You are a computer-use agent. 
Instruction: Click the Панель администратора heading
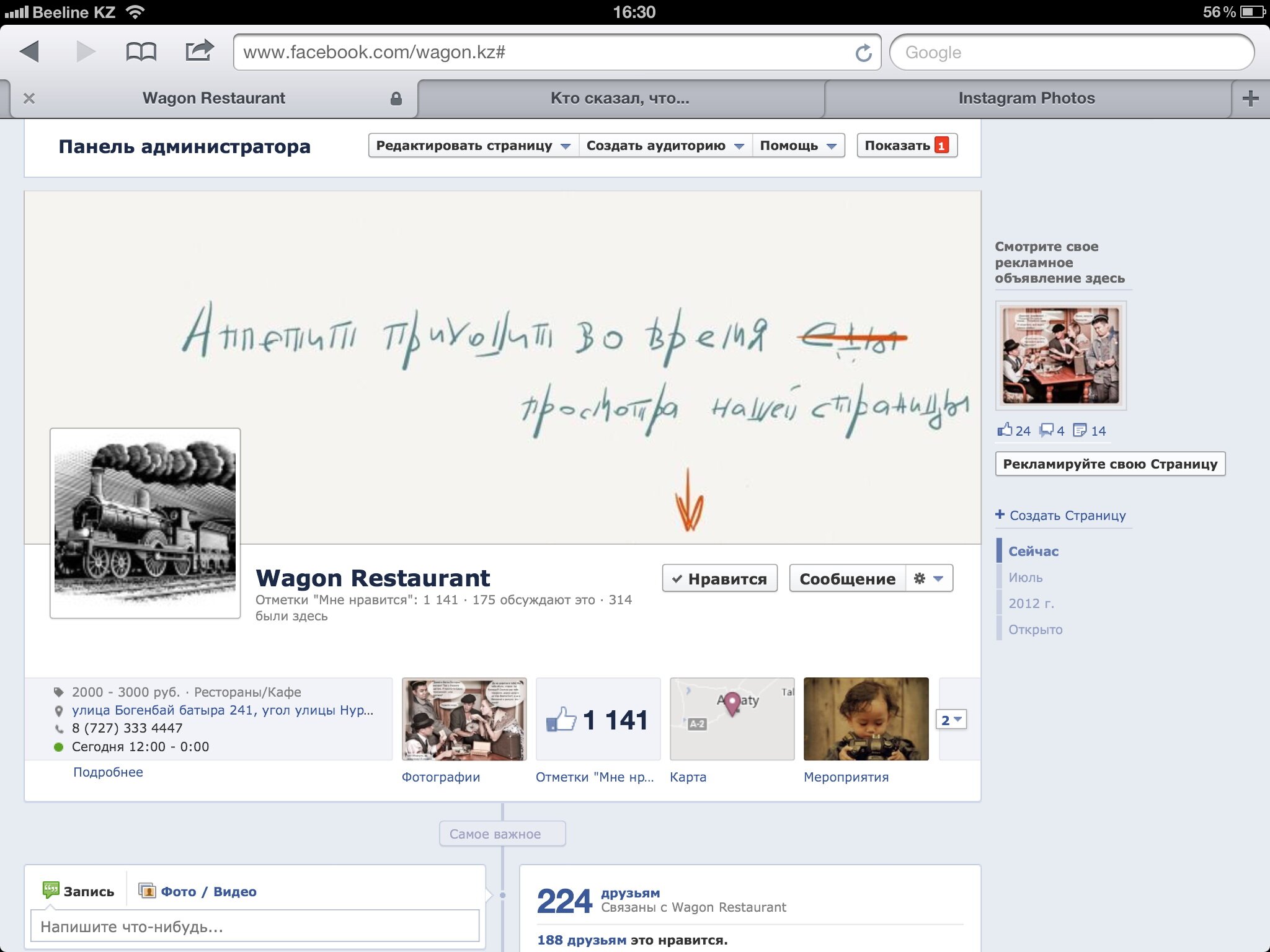point(184,146)
